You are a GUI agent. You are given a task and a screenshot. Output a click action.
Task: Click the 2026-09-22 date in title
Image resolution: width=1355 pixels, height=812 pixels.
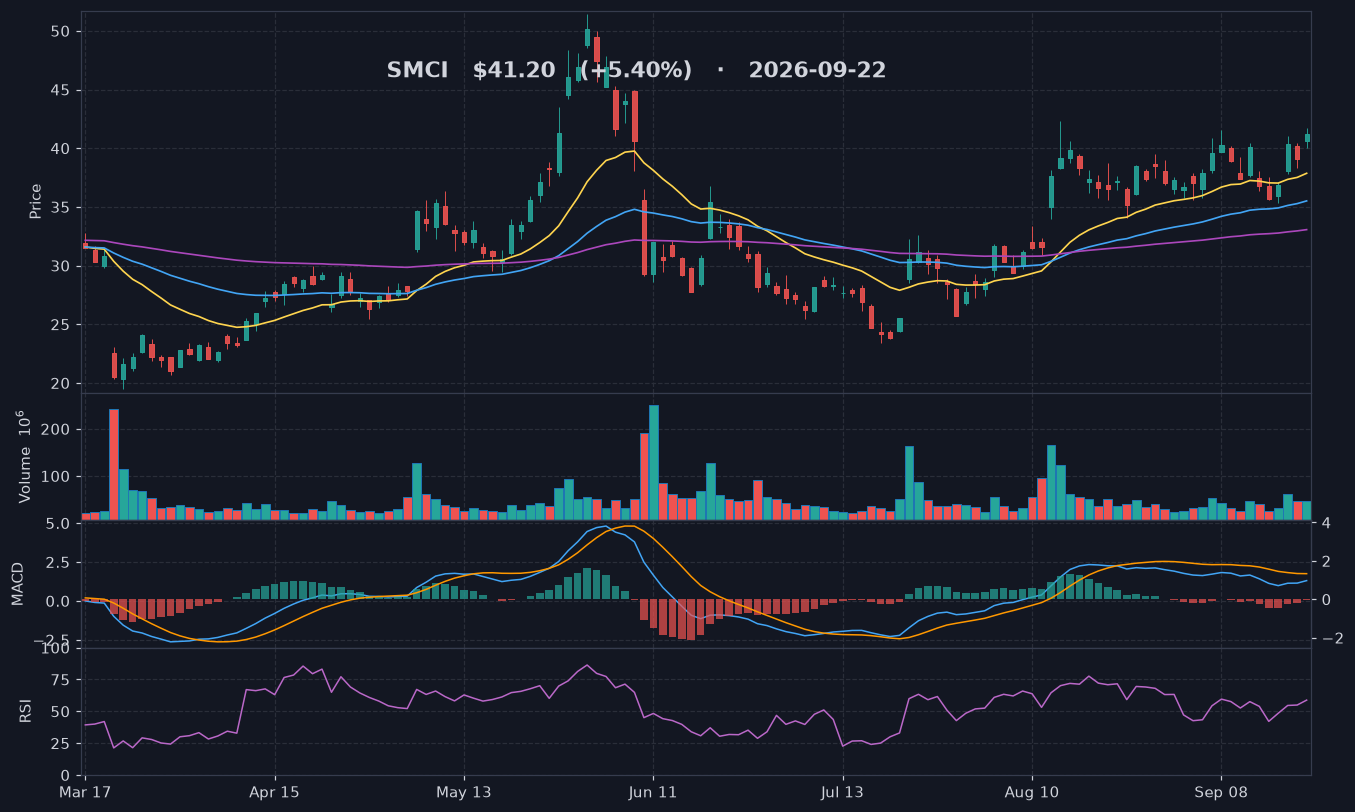[x=817, y=71]
